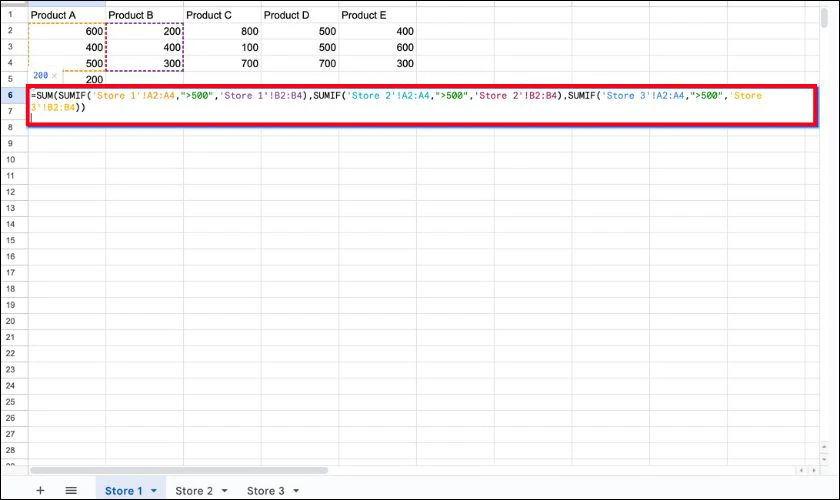840x500 pixels.
Task: Click the scroll right arrow at bottom right
Action: (x=814, y=470)
